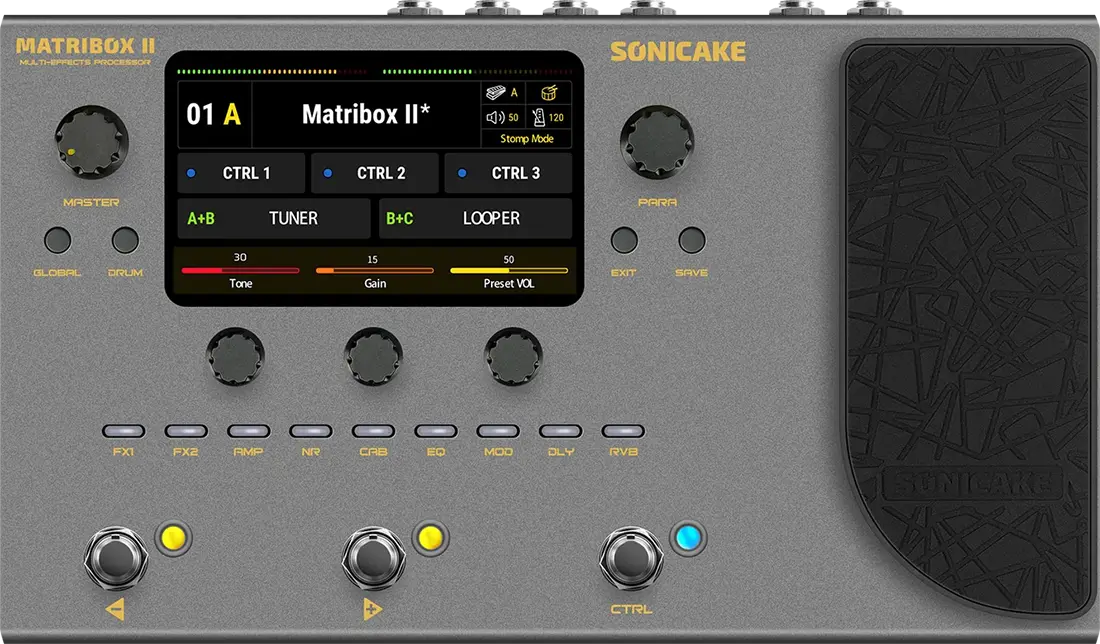Image resolution: width=1100 pixels, height=644 pixels.
Task: Tap the drum icon on the display
Action: click(x=549, y=93)
